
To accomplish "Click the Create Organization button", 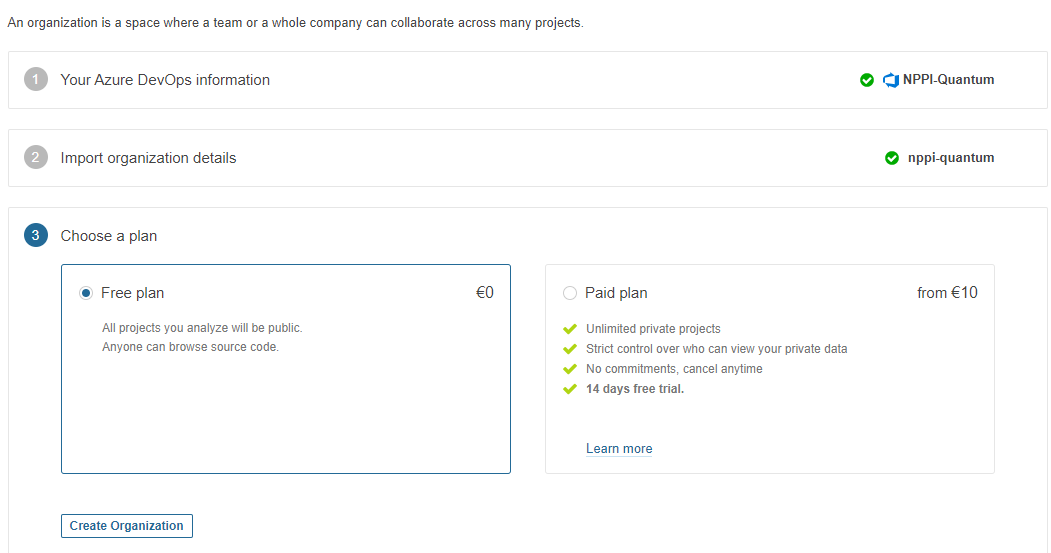I will [127, 526].
